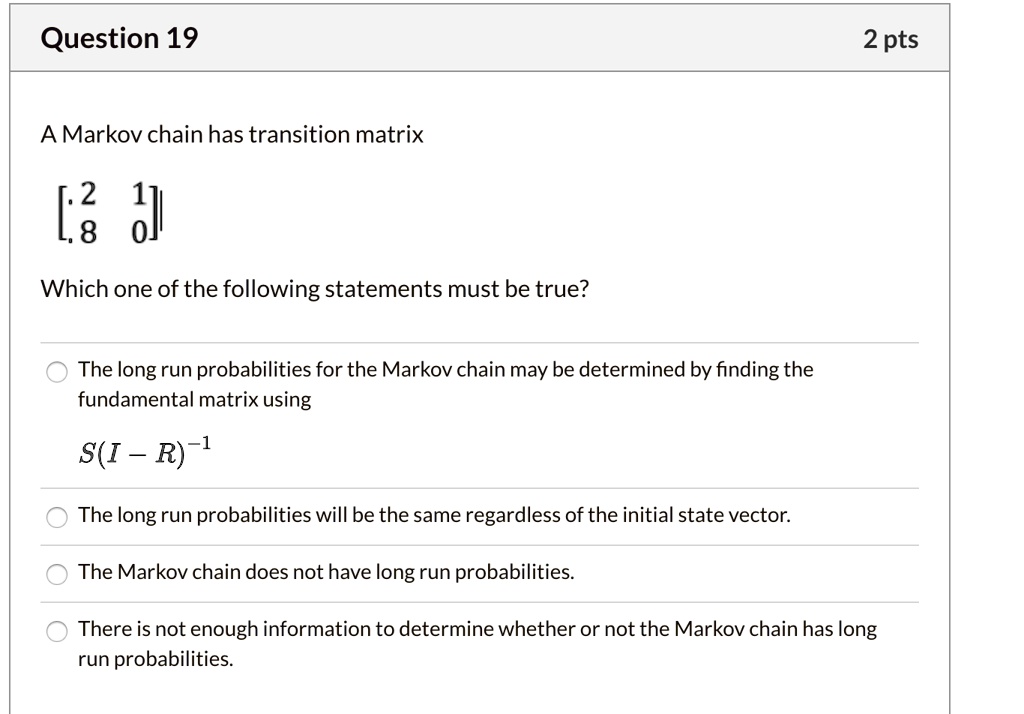Click the question prompt sentence
Screen dimensions: 1024x714
314,289
